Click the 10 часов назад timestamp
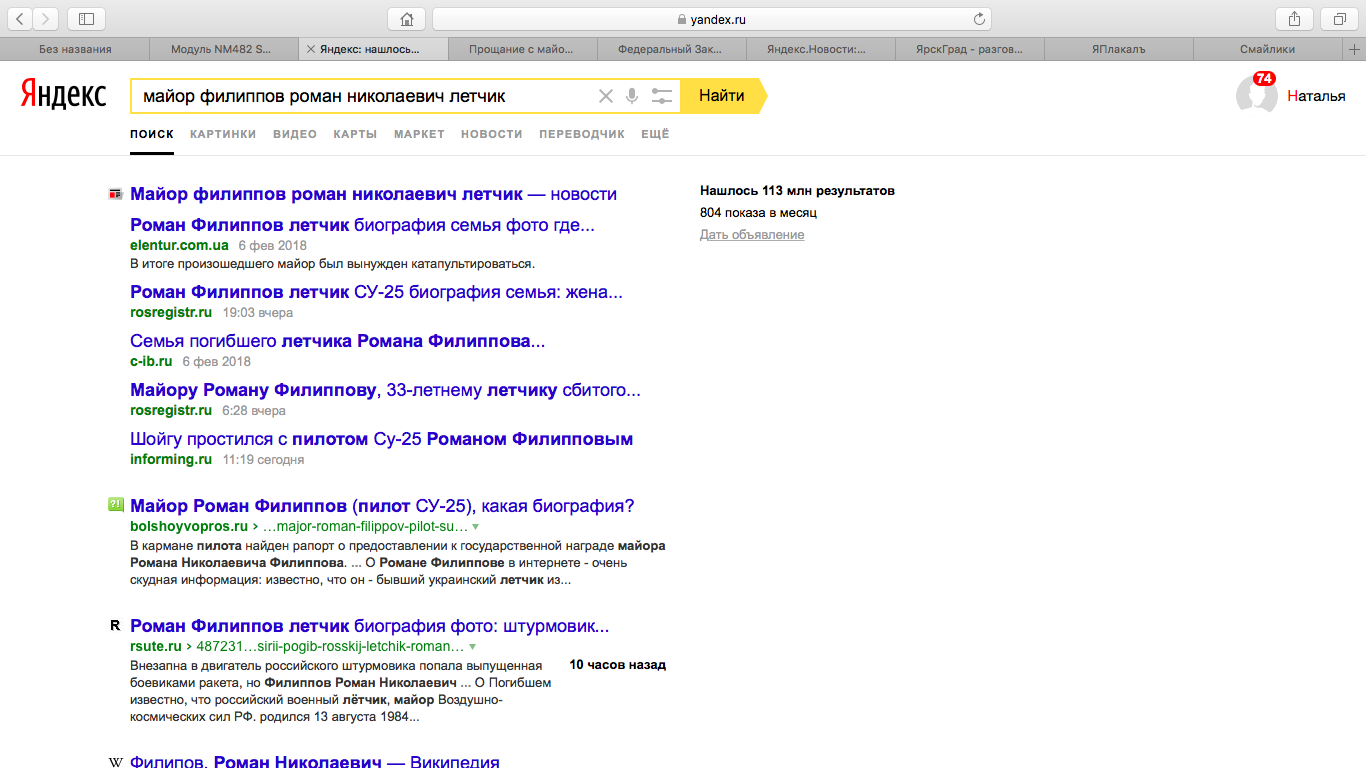1366x768 pixels. pyautogui.click(x=618, y=665)
